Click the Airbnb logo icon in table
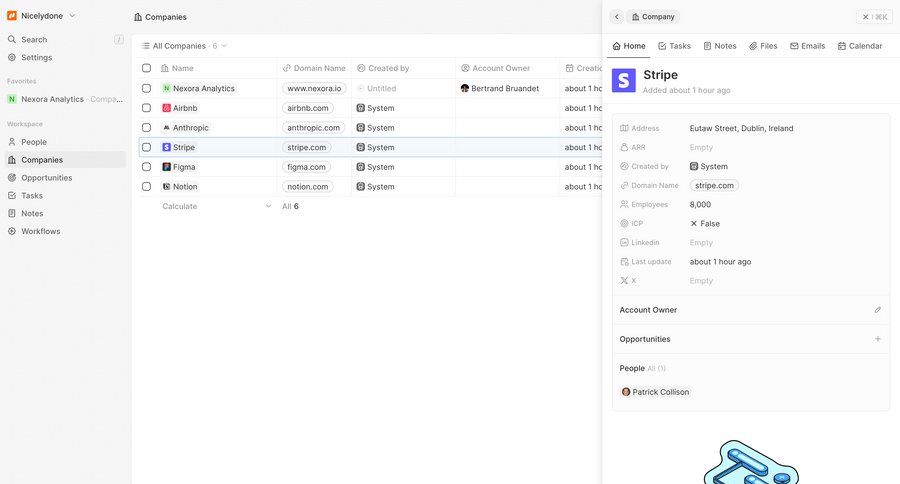The image size is (900, 484). coord(166,108)
